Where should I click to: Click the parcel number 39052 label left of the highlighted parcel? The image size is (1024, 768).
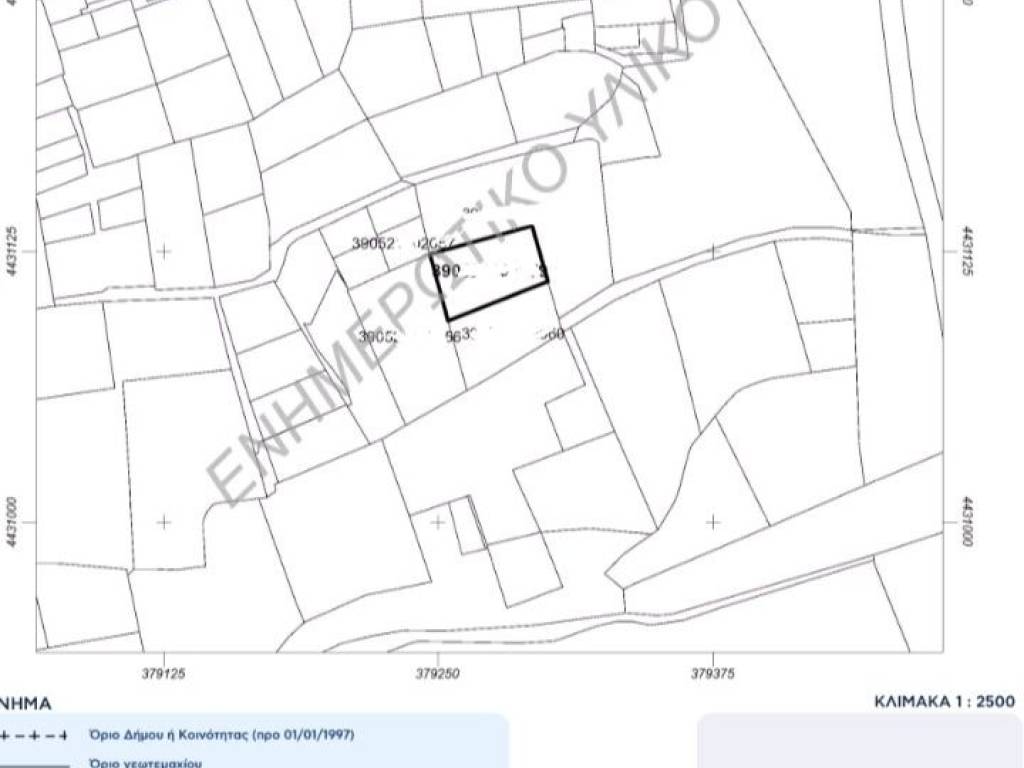(377, 243)
